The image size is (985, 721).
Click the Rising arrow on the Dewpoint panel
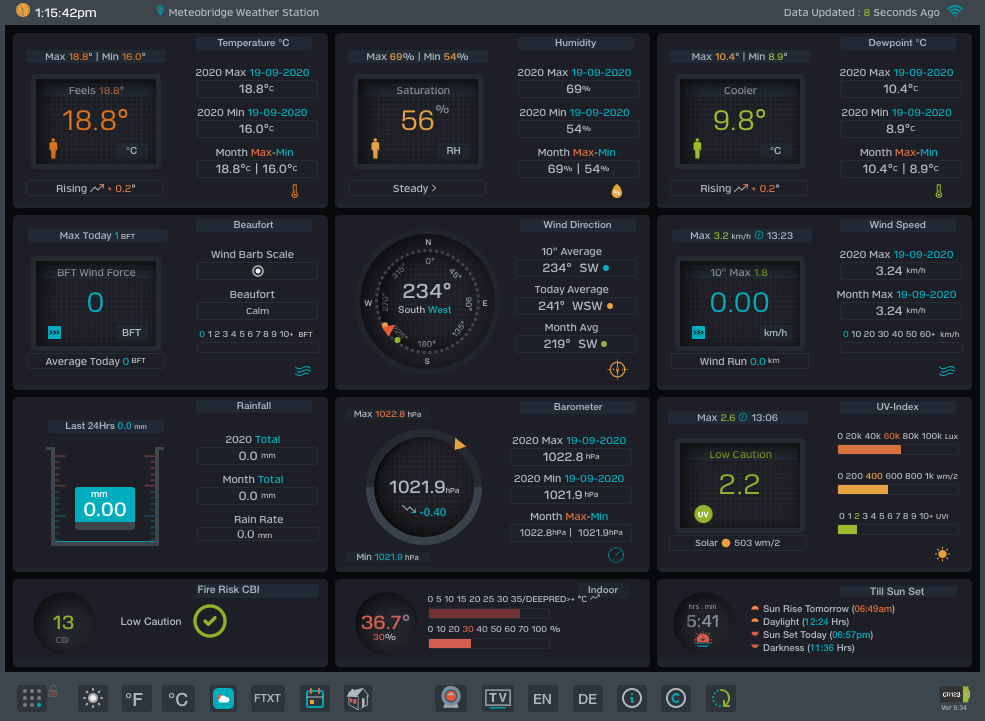[x=738, y=187]
